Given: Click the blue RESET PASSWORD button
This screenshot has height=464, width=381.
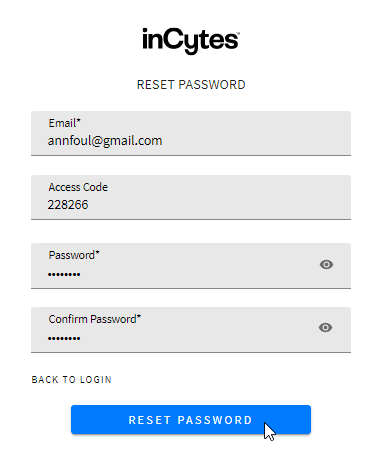Looking at the screenshot, I should pyautogui.click(x=191, y=420).
